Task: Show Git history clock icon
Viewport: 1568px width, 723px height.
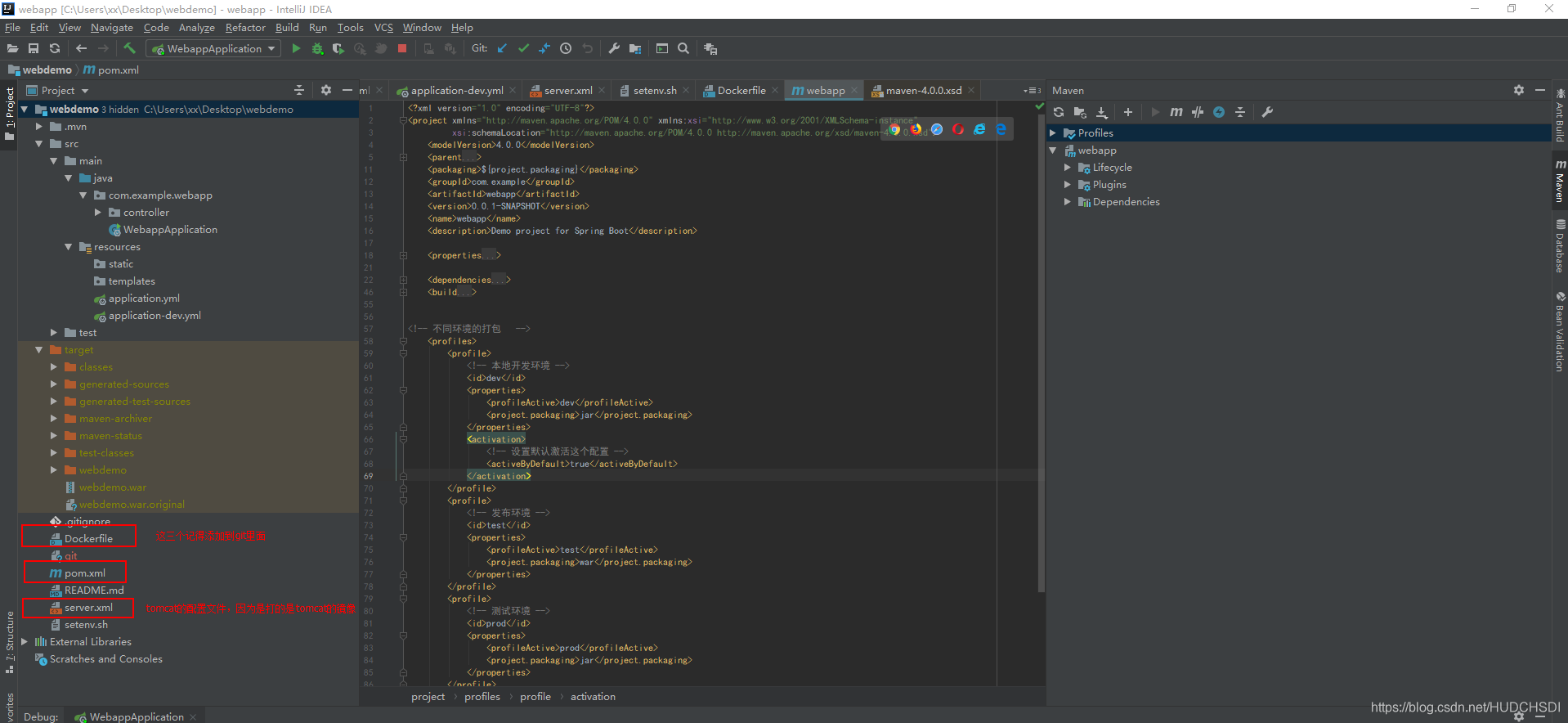Action: 566,49
